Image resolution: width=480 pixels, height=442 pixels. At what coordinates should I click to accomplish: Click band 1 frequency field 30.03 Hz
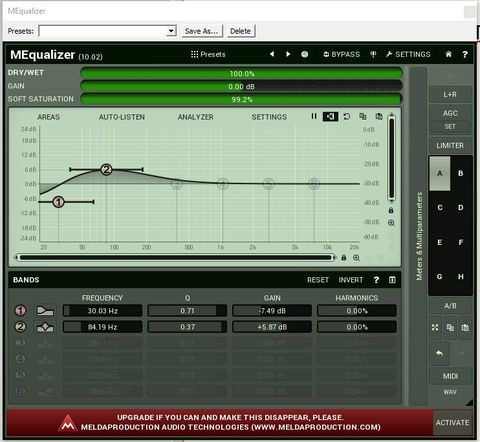pyautogui.click(x=103, y=311)
